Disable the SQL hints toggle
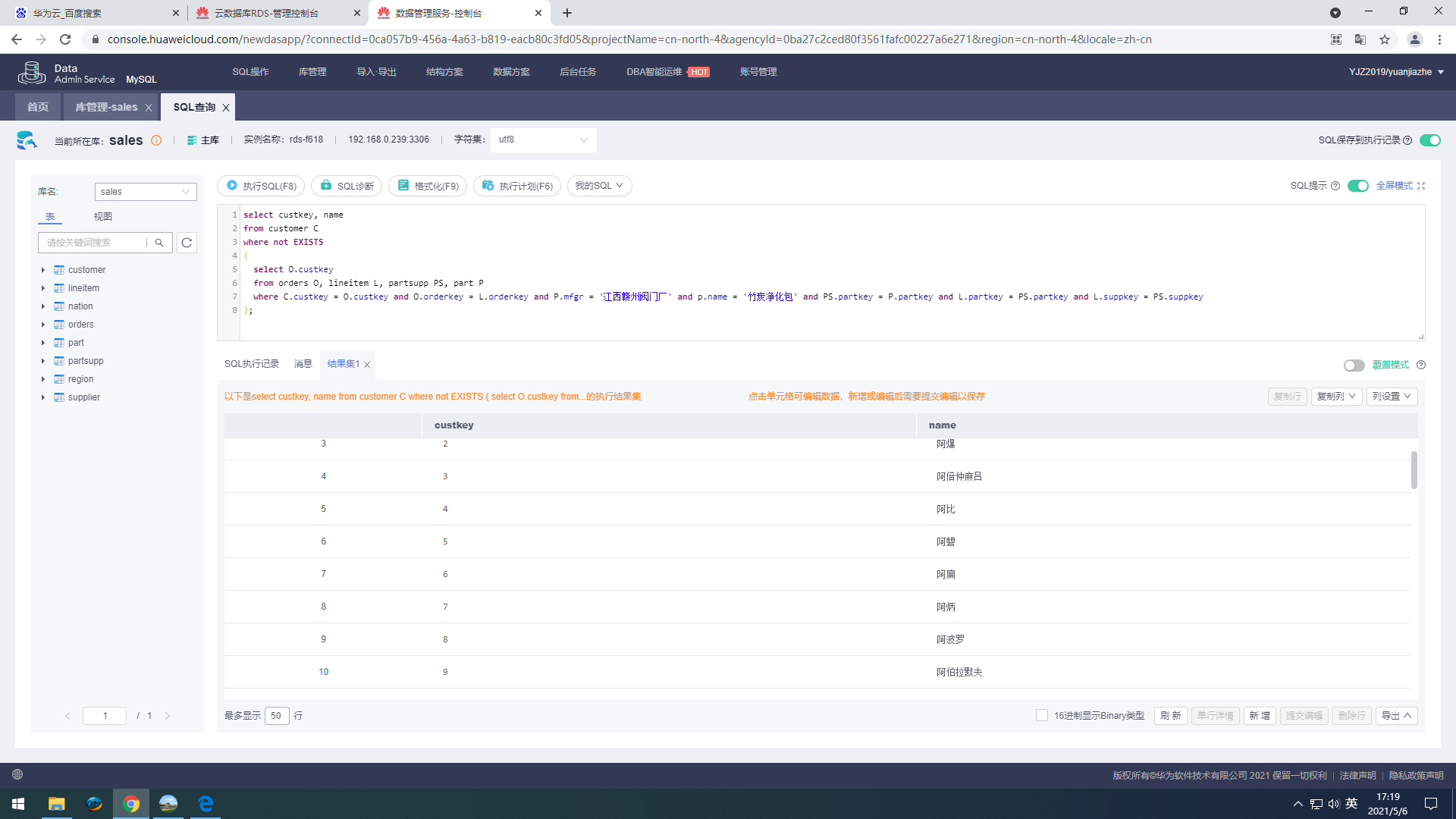Viewport: 1456px width, 819px height. coord(1357,186)
